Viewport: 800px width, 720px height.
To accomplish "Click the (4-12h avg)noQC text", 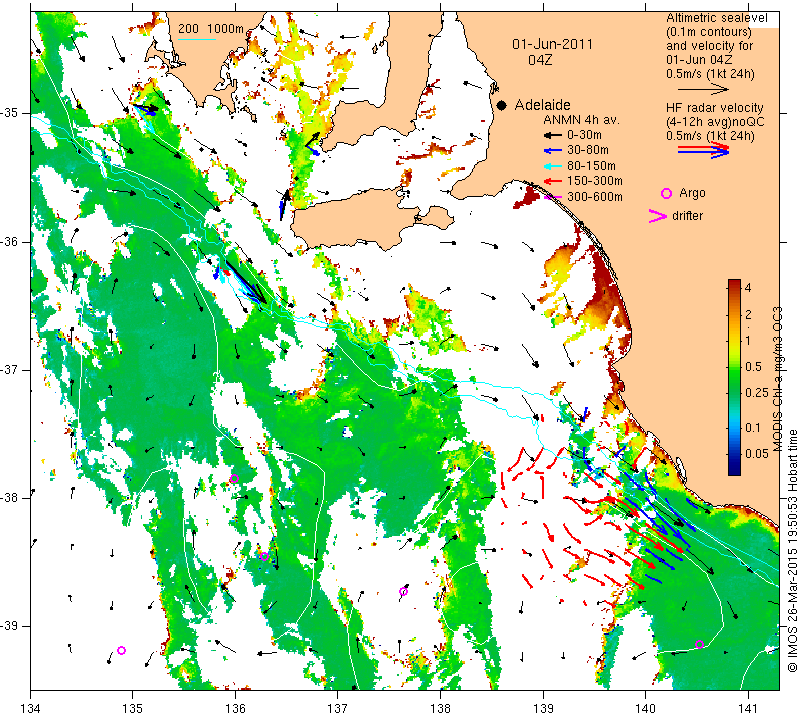I will (x=715, y=122).
